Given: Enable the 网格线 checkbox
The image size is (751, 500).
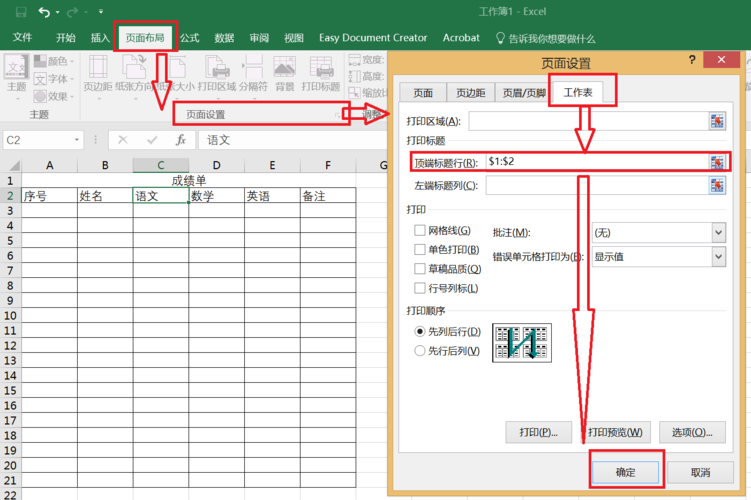Looking at the screenshot, I should click(420, 230).
